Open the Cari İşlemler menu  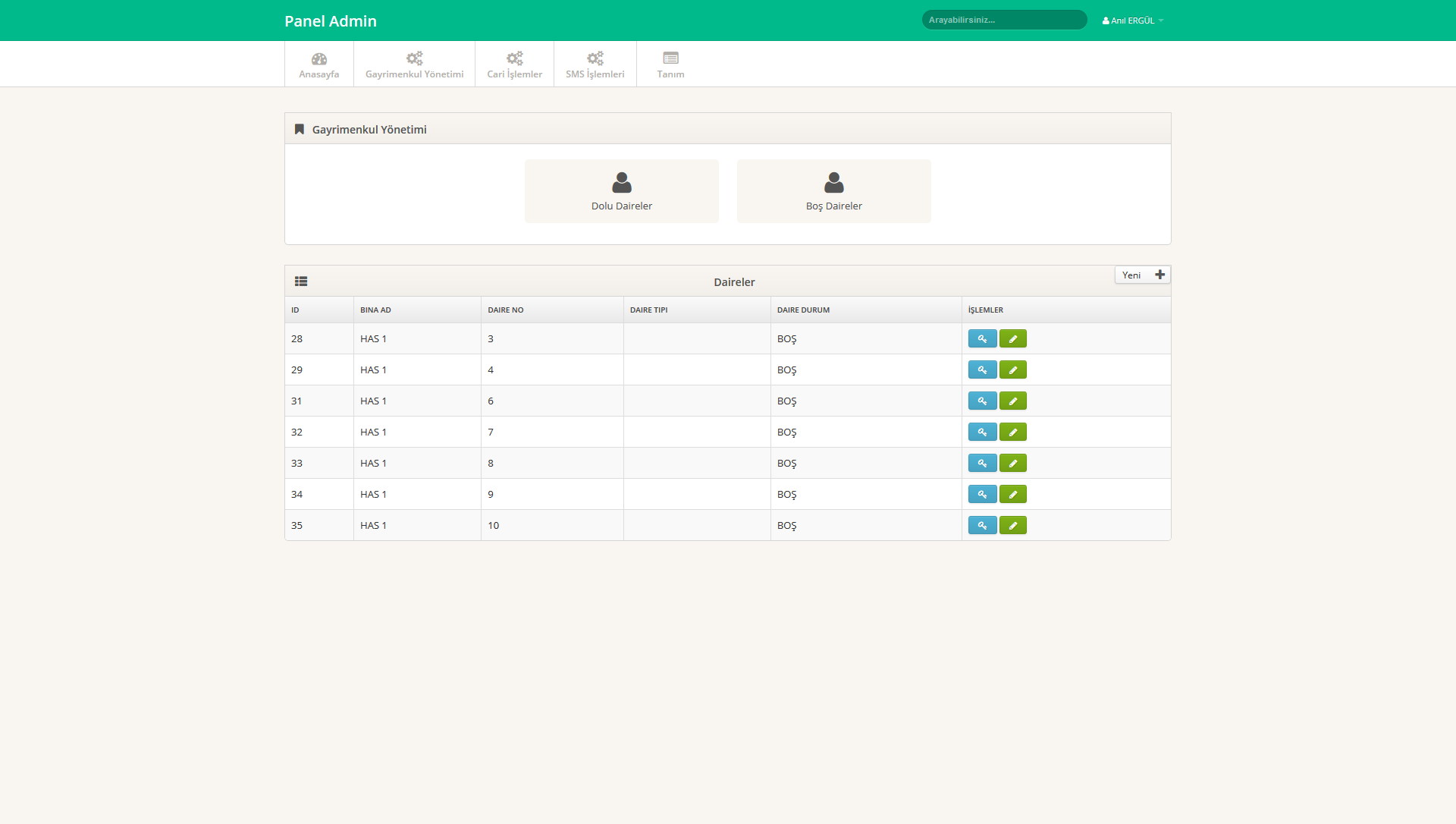[514, 64]
